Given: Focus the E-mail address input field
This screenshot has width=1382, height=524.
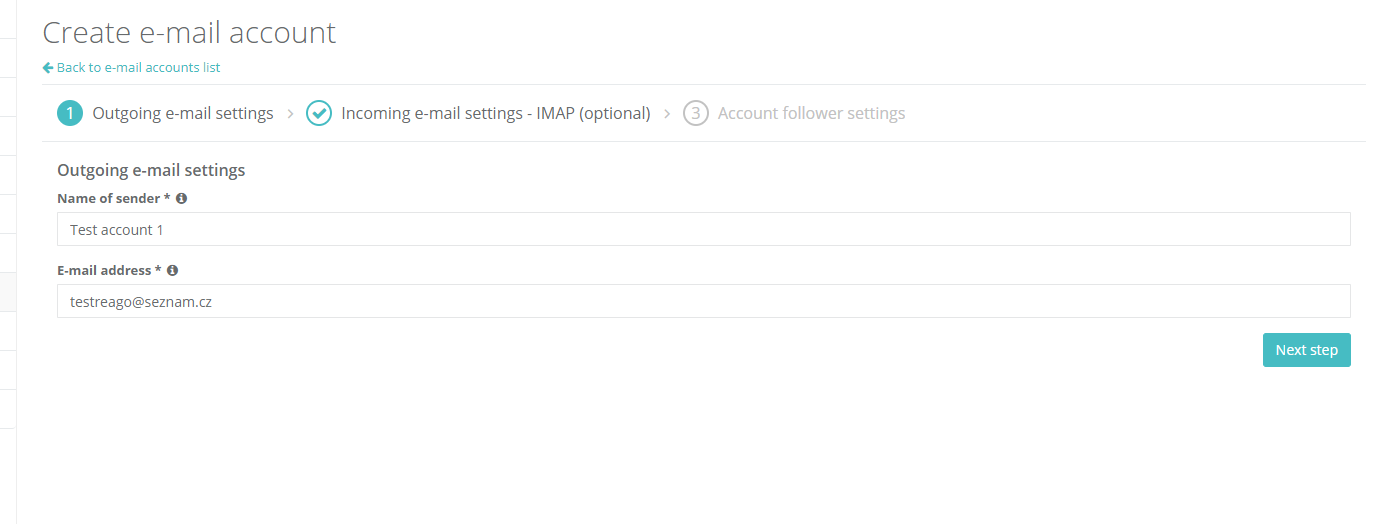Looking at the screenshot, I should tap(704, 301).
